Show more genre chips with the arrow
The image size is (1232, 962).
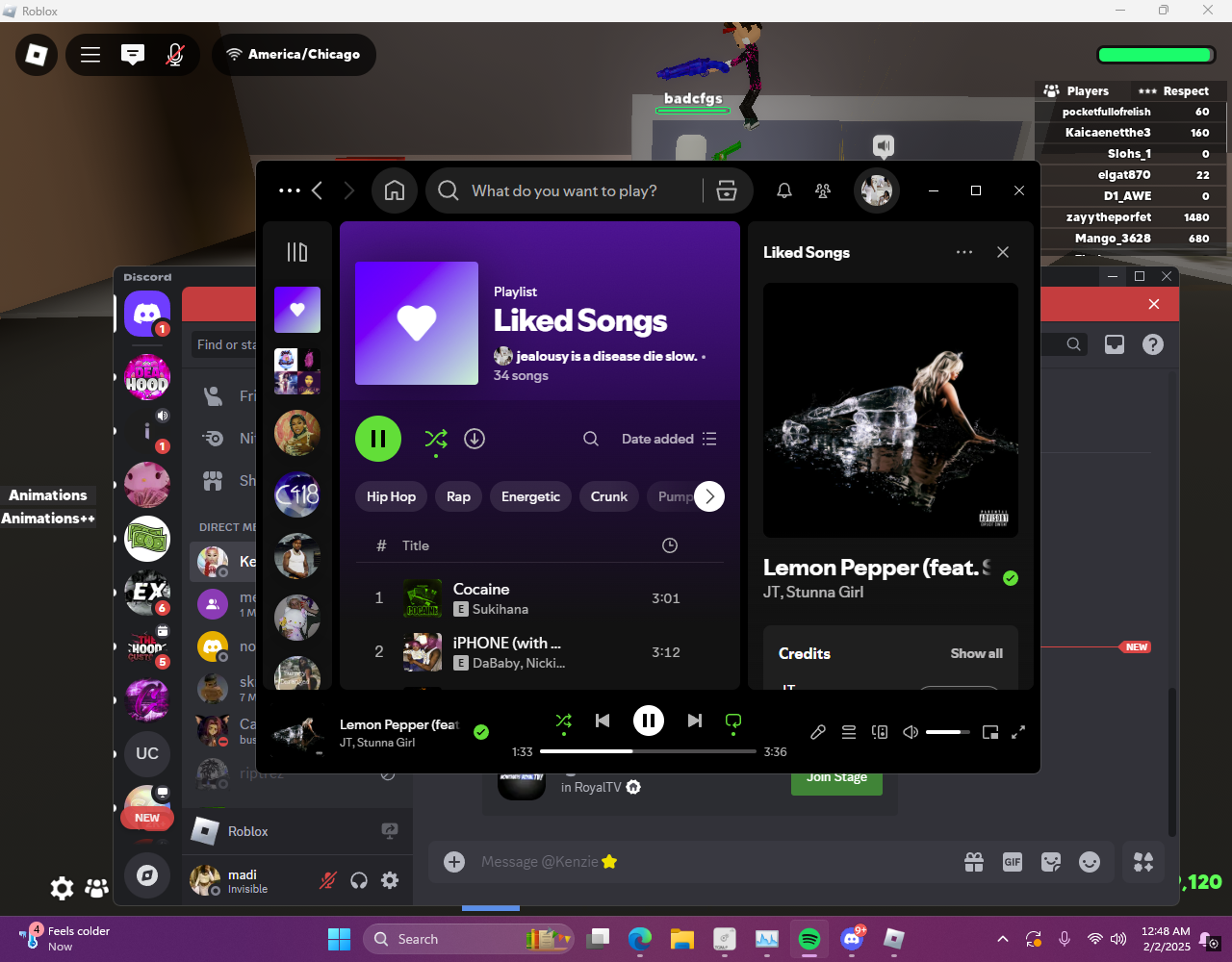709,496
